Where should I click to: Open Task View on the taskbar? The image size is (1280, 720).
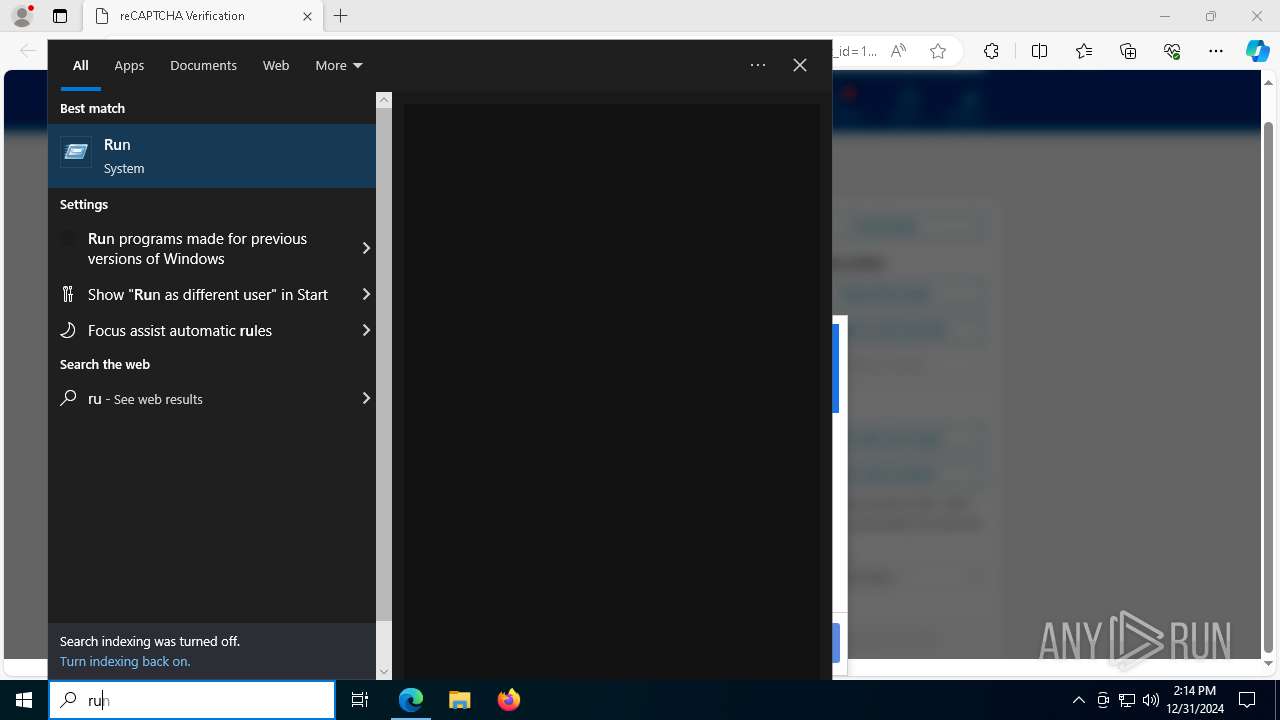[x=360, y=700]
